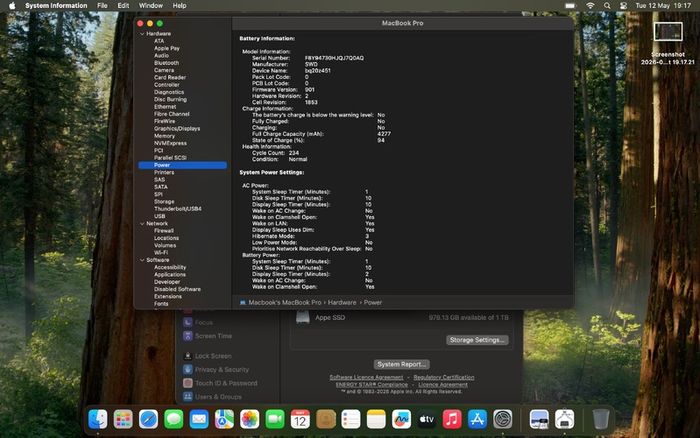Screen dimensions: 700x438
Task: Click Lock Screen icon in System Settings
Action: [188, 356]
